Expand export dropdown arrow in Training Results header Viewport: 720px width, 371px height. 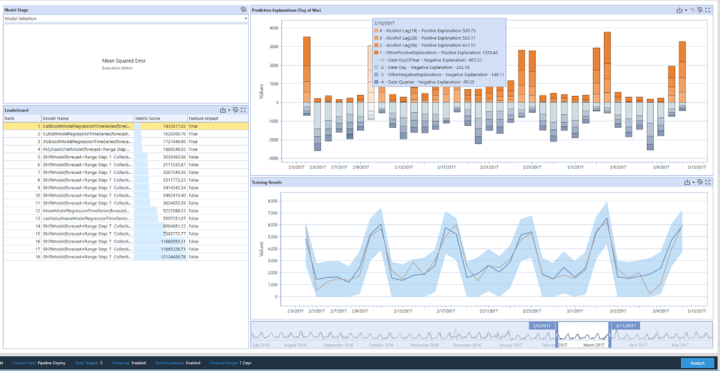coord(693,182)
